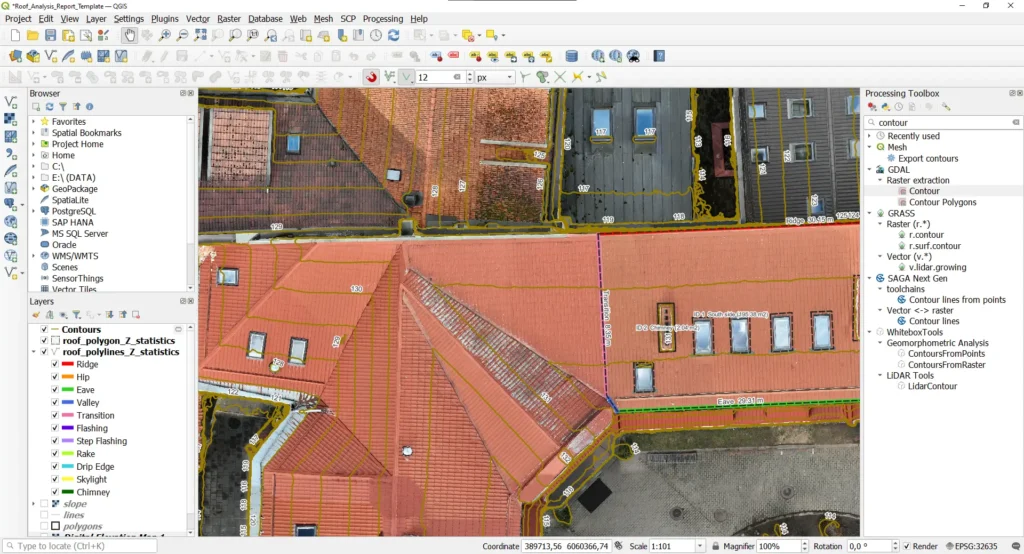1024x554 pixels.
Task: Open the Layer Styling panel brush icon
Action: pos(36,315)
